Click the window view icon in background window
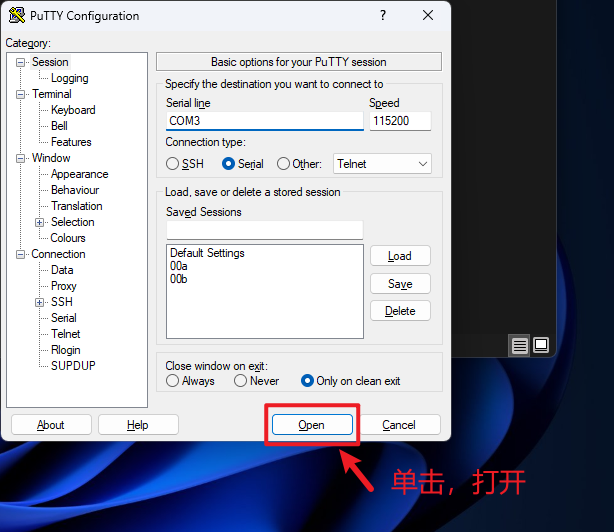The height and width of the screenshot is (532, 614). [x=541, y=345]
